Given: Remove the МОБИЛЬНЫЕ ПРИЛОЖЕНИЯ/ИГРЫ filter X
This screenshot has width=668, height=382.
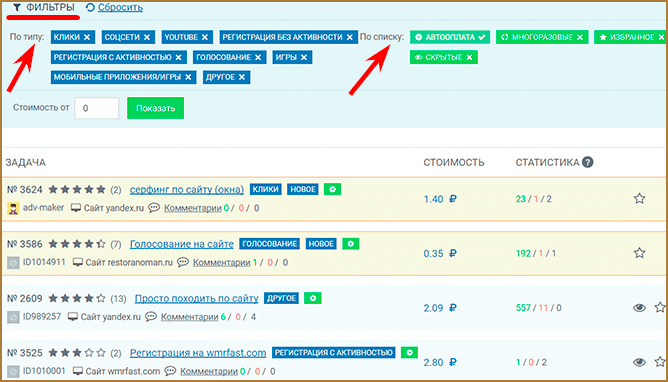Looking at the screenshot, I should [188, 77].
